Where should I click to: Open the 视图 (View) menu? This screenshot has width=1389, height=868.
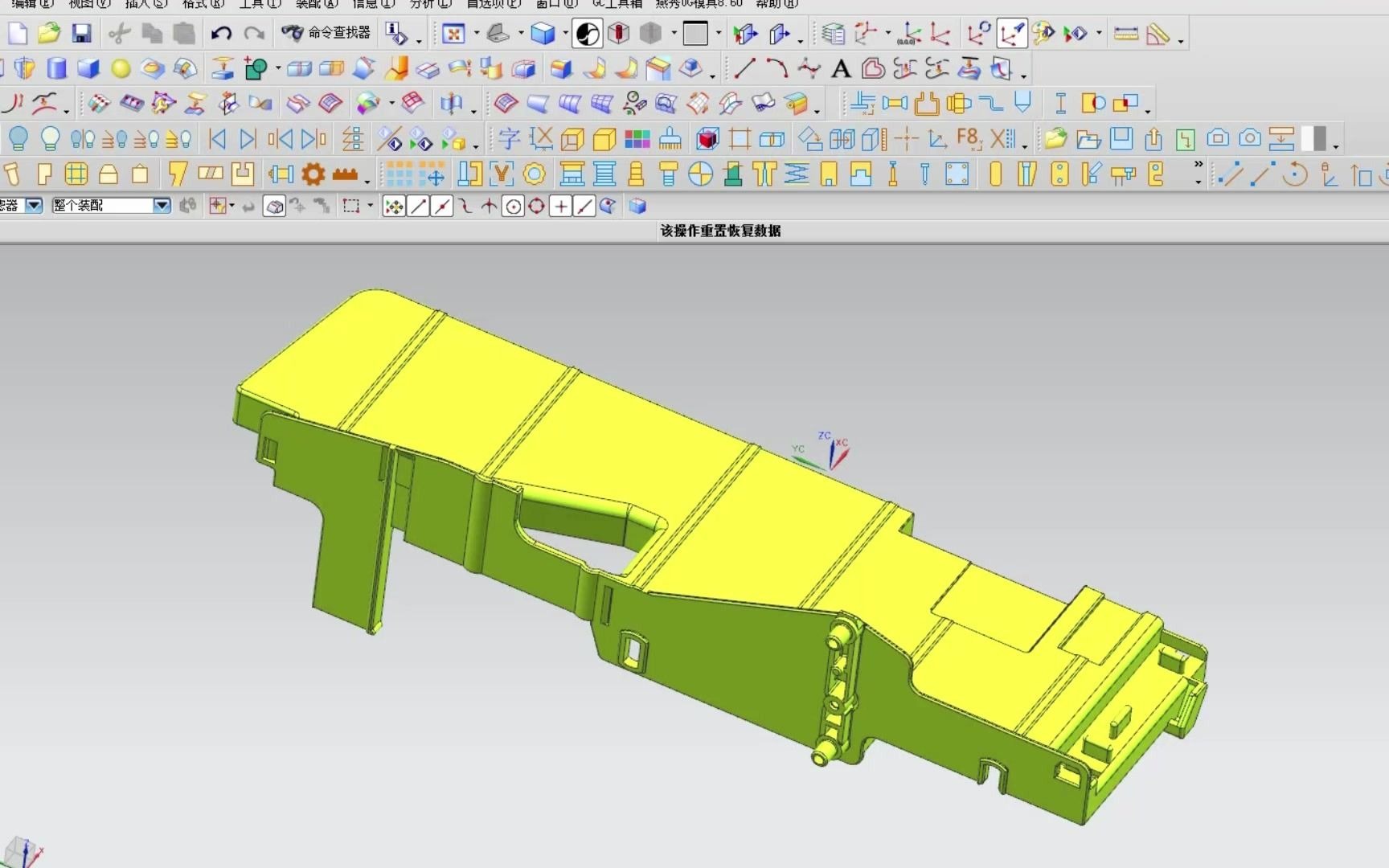[x=90, y=4]
